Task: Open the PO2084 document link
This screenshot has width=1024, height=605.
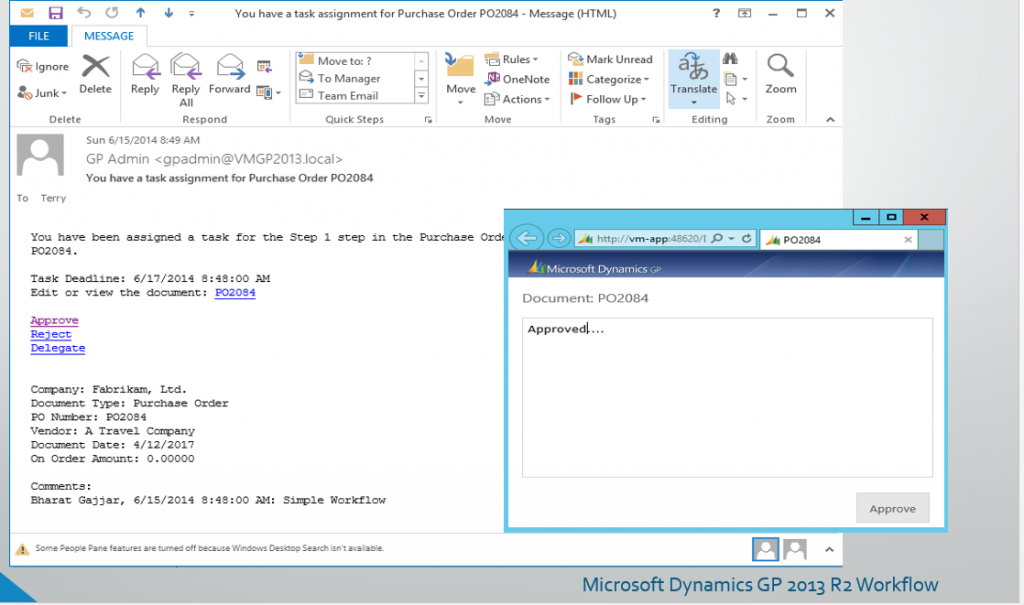Action: click(235, 293)
